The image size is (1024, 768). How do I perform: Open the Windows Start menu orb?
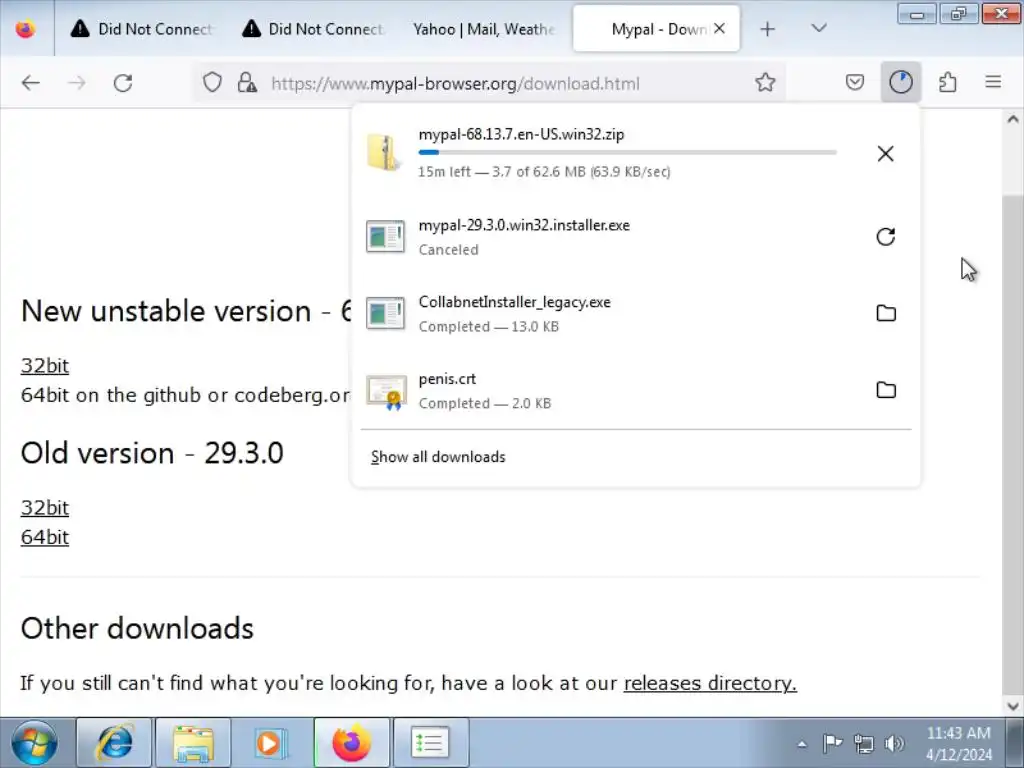click(x=33, y=743)
